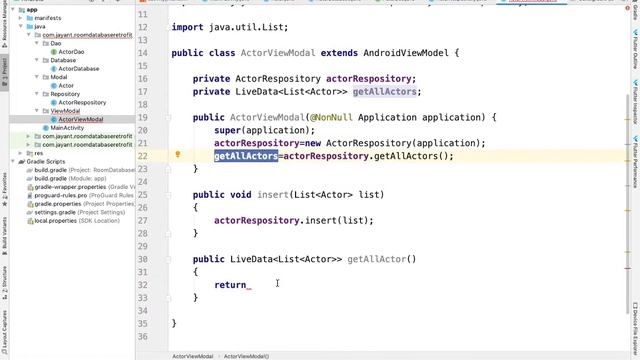
Task: Open ActorDao interface file
Action: [71, 52]
